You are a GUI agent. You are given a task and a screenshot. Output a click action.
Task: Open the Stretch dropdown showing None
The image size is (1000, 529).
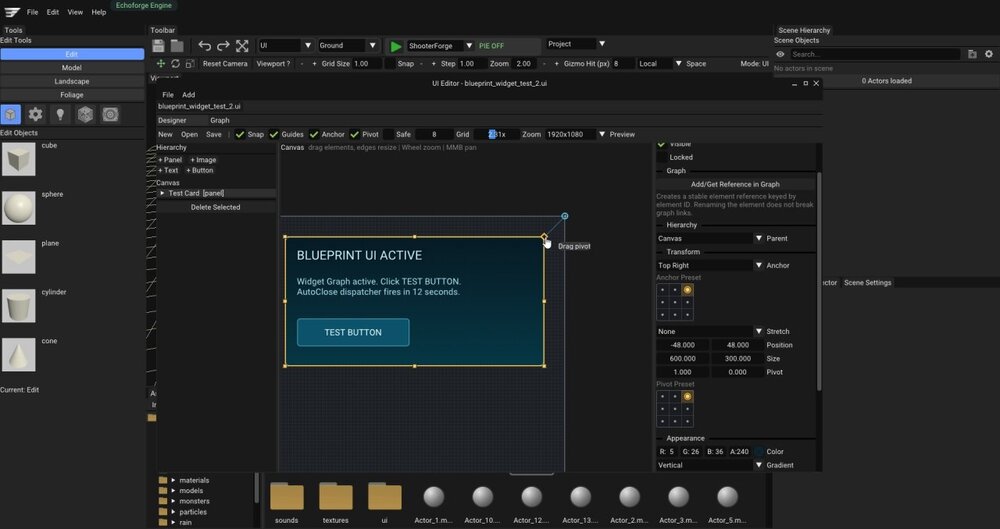click(710, 332)
